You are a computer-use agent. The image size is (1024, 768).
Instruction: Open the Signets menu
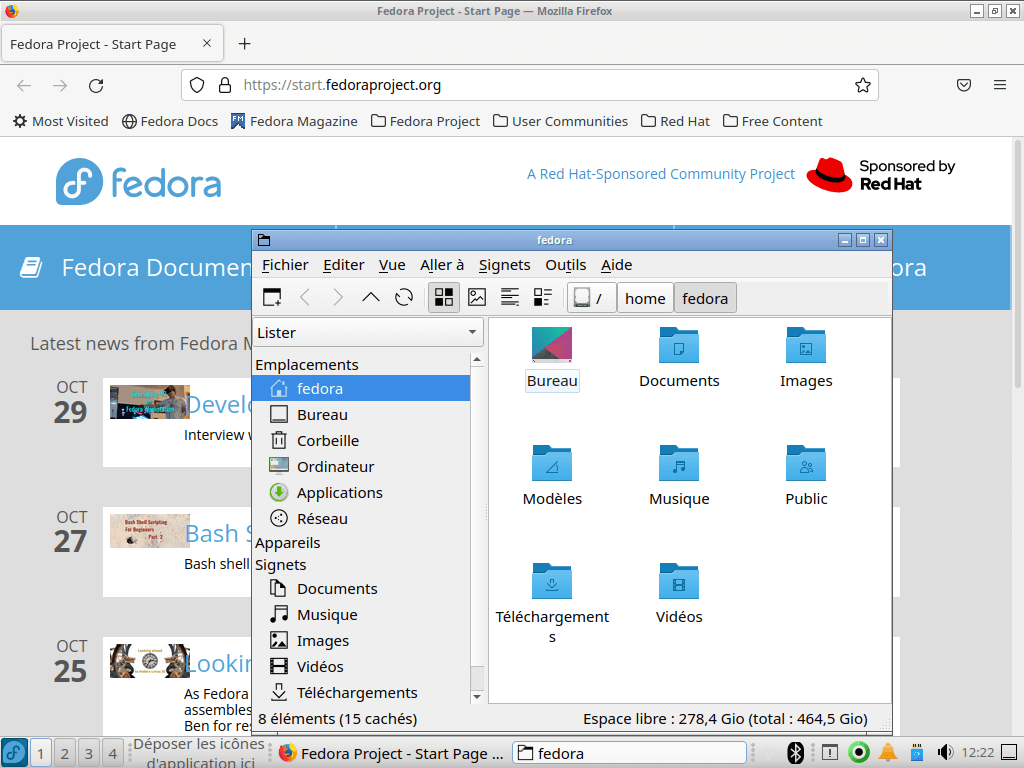pos(504,265)
